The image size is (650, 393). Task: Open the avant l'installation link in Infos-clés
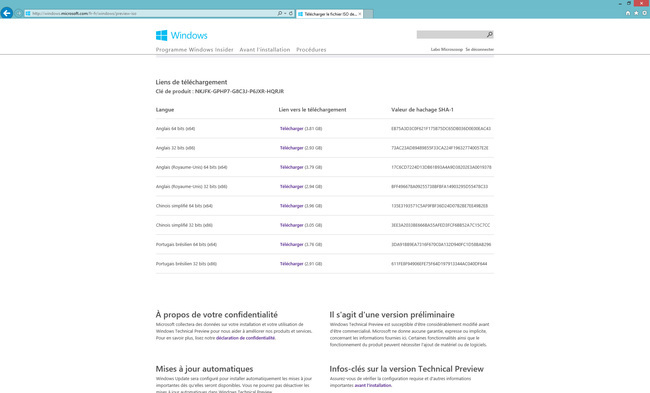[373, 385]
